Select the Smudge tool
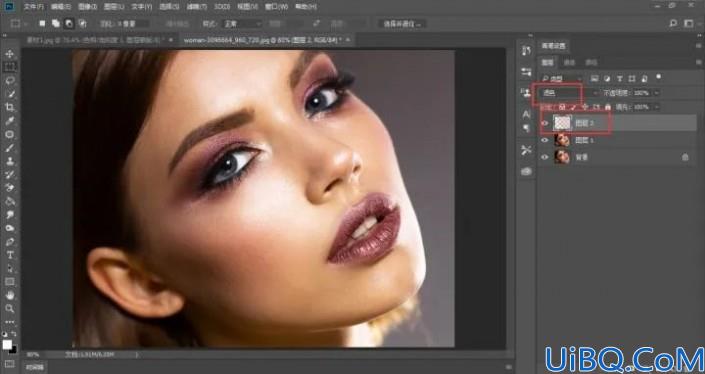 coord(9,215)
